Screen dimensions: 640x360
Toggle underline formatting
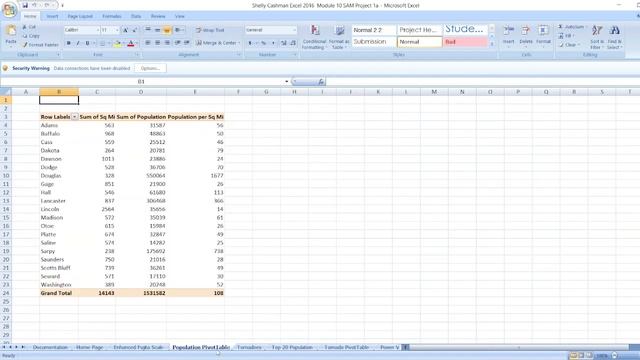point(87,43)
